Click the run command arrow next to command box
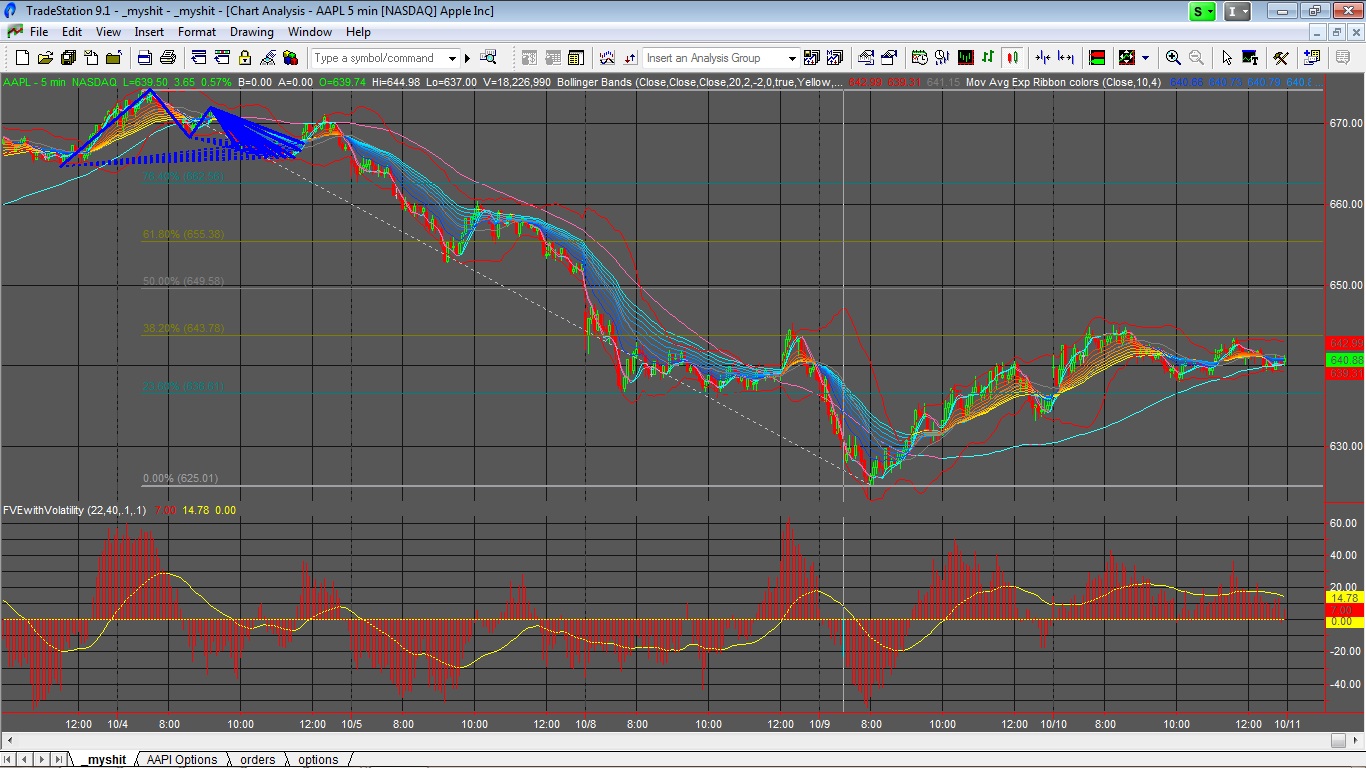Image resolution: width=1366 pixels, height=768 pixels. (x=467, y=58)
